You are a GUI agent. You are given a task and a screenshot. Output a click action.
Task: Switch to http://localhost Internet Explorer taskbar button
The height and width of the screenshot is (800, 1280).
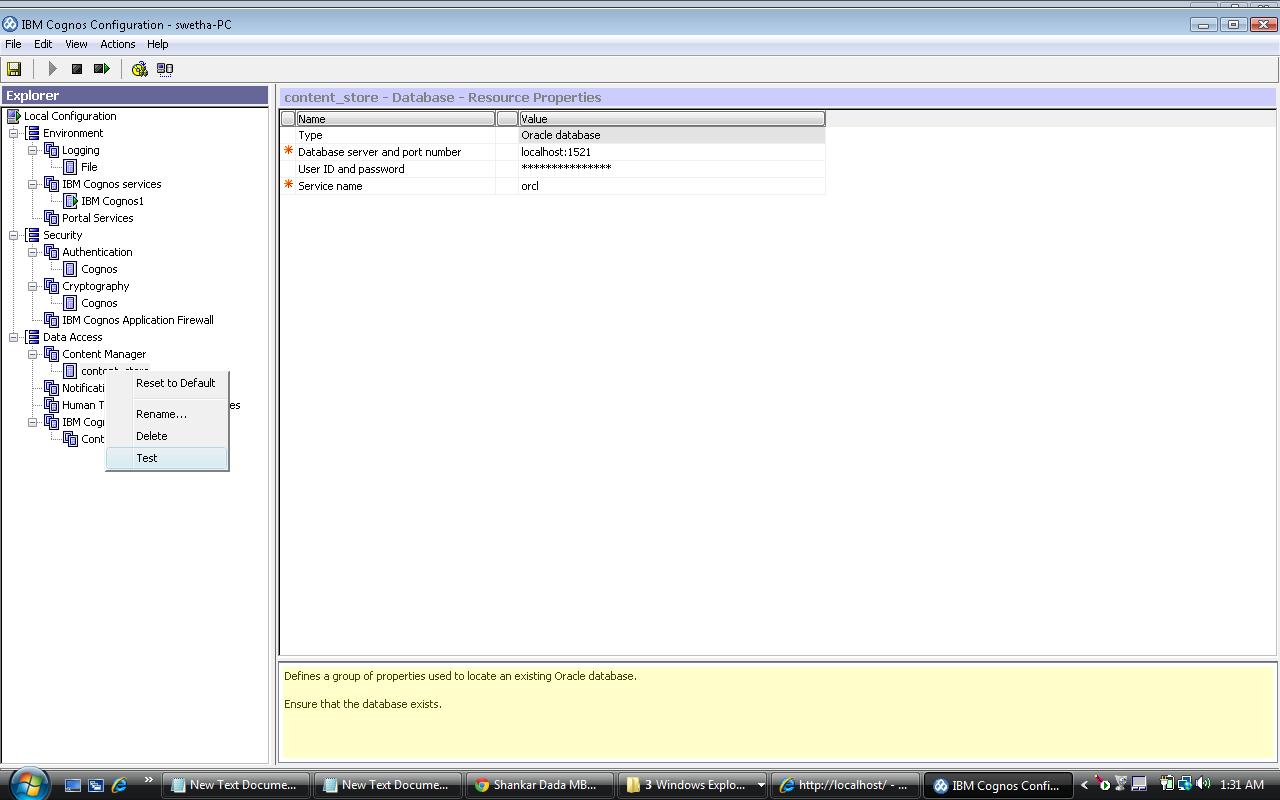coord(844,785)
